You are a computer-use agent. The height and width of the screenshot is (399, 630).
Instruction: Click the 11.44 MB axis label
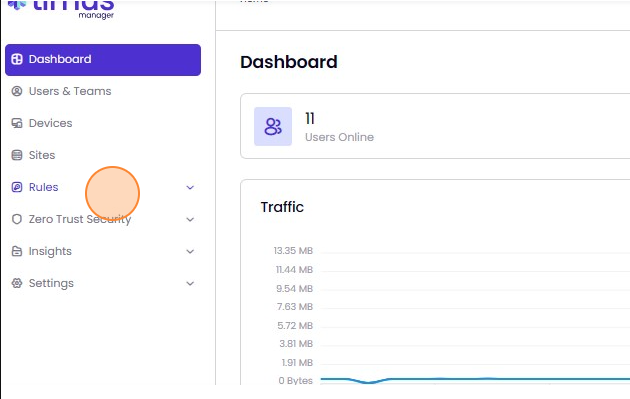tap(294, 270)
